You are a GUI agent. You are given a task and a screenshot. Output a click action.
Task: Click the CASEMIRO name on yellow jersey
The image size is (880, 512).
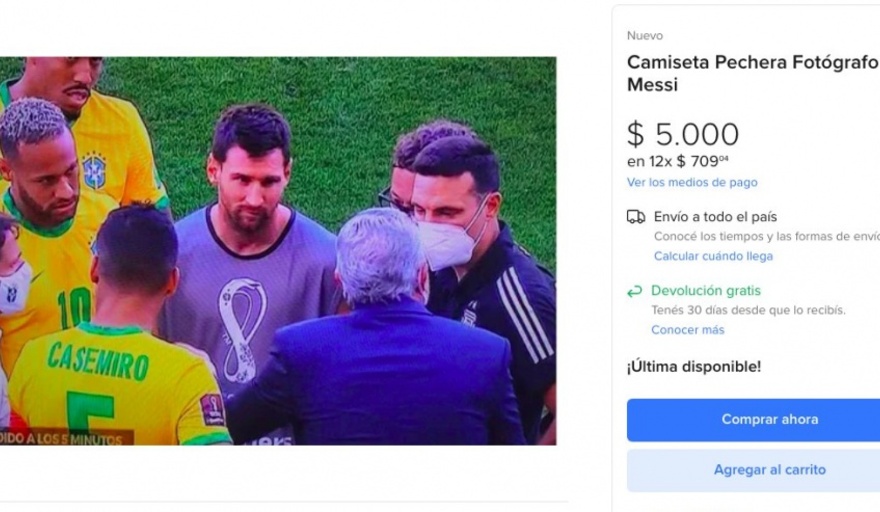coord(98,356)
